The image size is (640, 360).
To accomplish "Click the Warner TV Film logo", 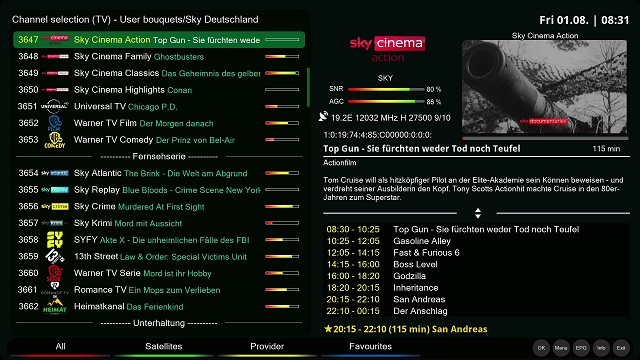I will [55, 123].
